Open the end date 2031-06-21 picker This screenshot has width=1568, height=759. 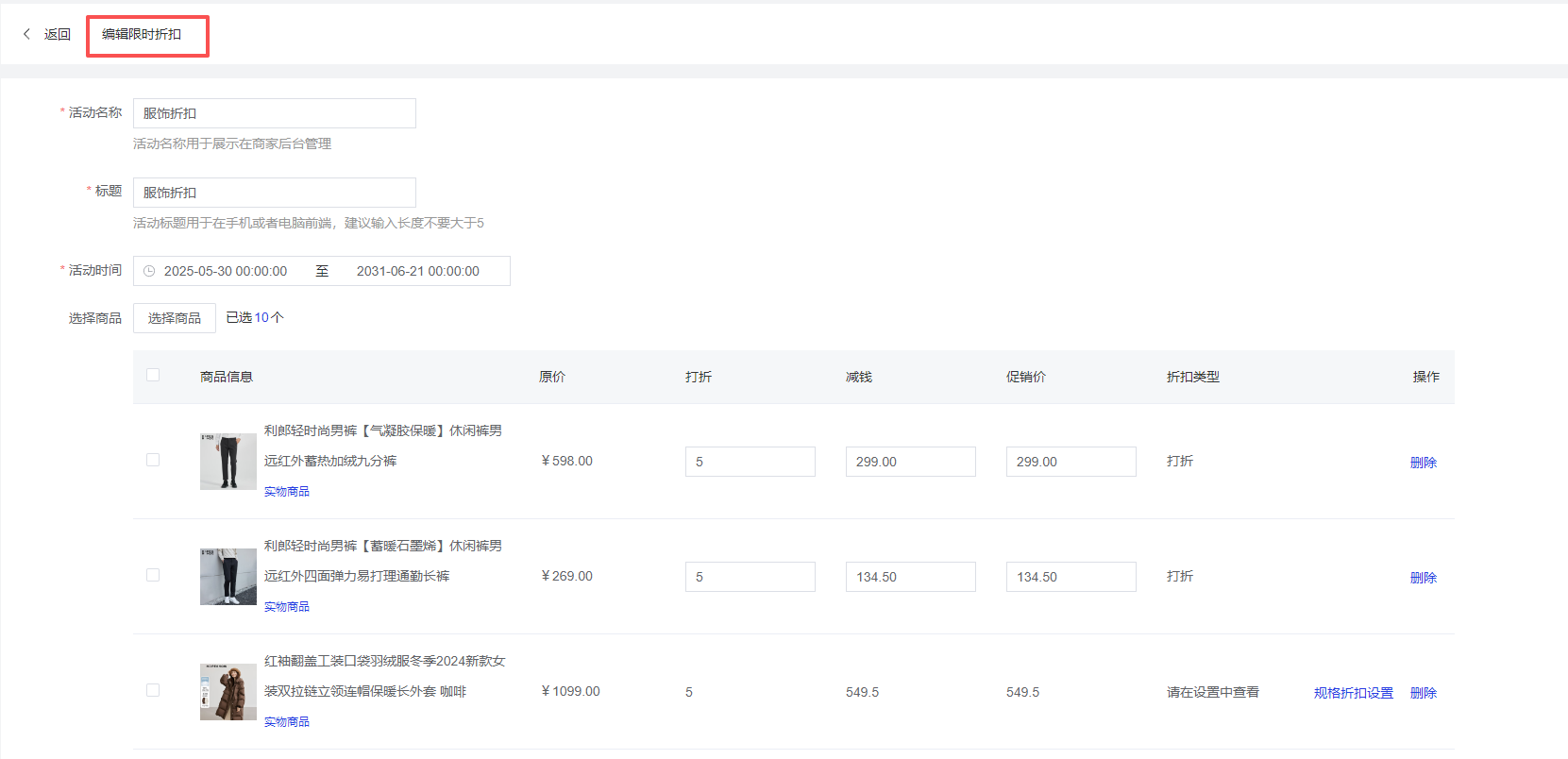(417, 271)
